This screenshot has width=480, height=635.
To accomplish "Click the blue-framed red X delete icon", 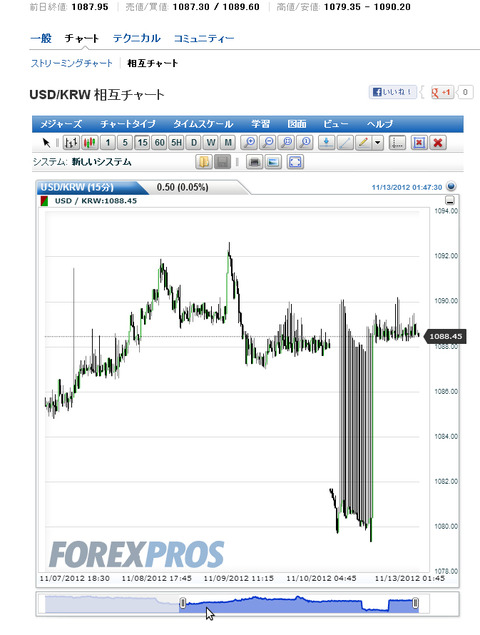I will [419, 143].
